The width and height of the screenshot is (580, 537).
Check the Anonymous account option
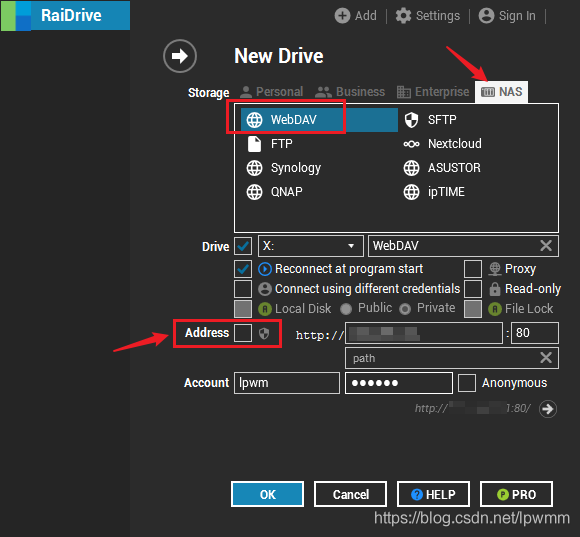click(x=467, y=383)
